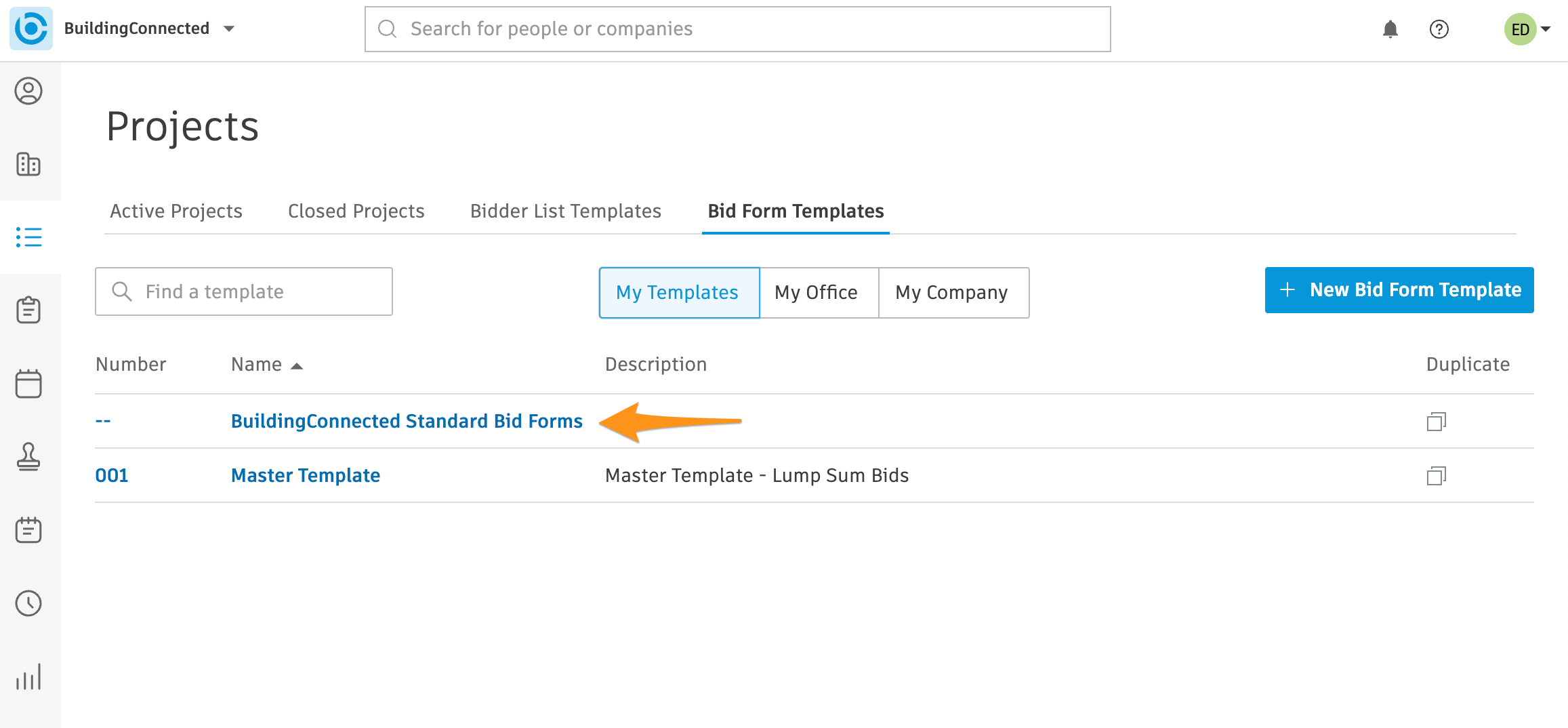Open the projects list icon in the sidebar
This screenshot has width=1568, height=728.
pos(28,237)
